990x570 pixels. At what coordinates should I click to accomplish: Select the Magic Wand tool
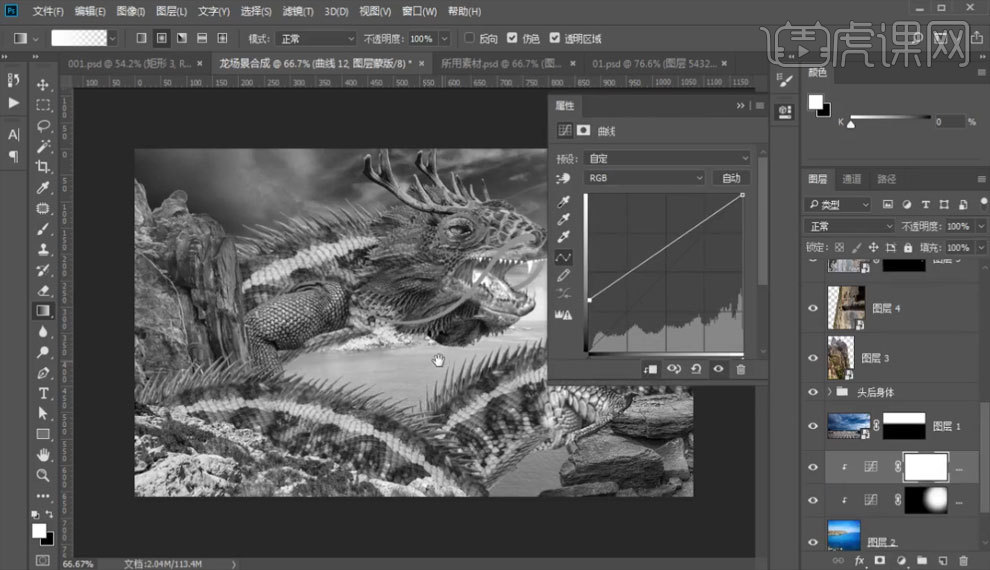pyautogui.click(x=43, y=146)
